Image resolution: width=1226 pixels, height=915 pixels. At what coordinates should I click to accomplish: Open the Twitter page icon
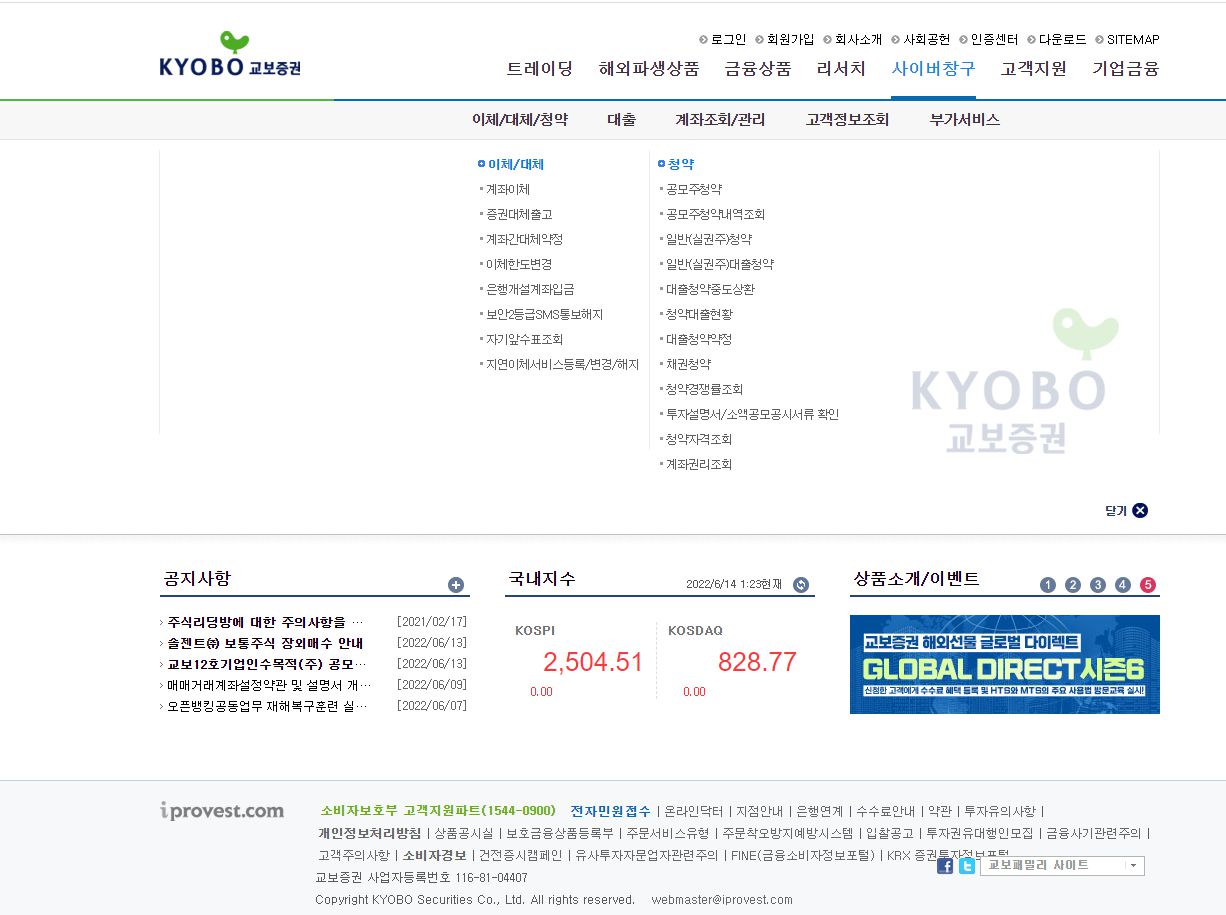point(967,866)
